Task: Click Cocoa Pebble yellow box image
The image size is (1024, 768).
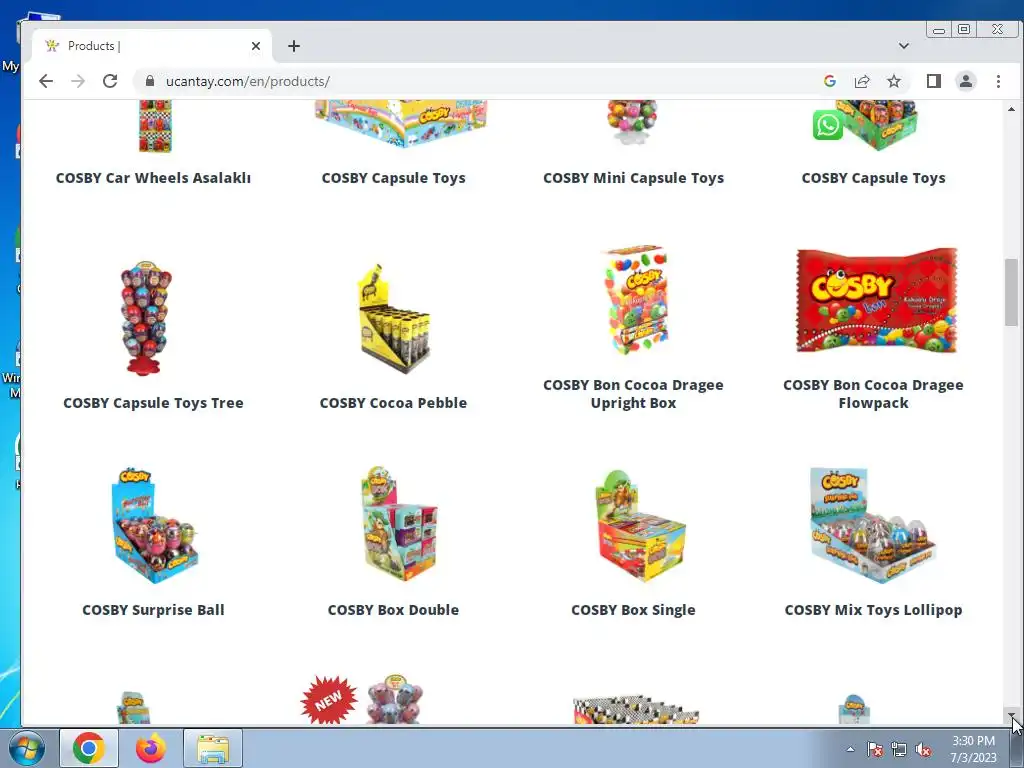Action: (393, 318)
